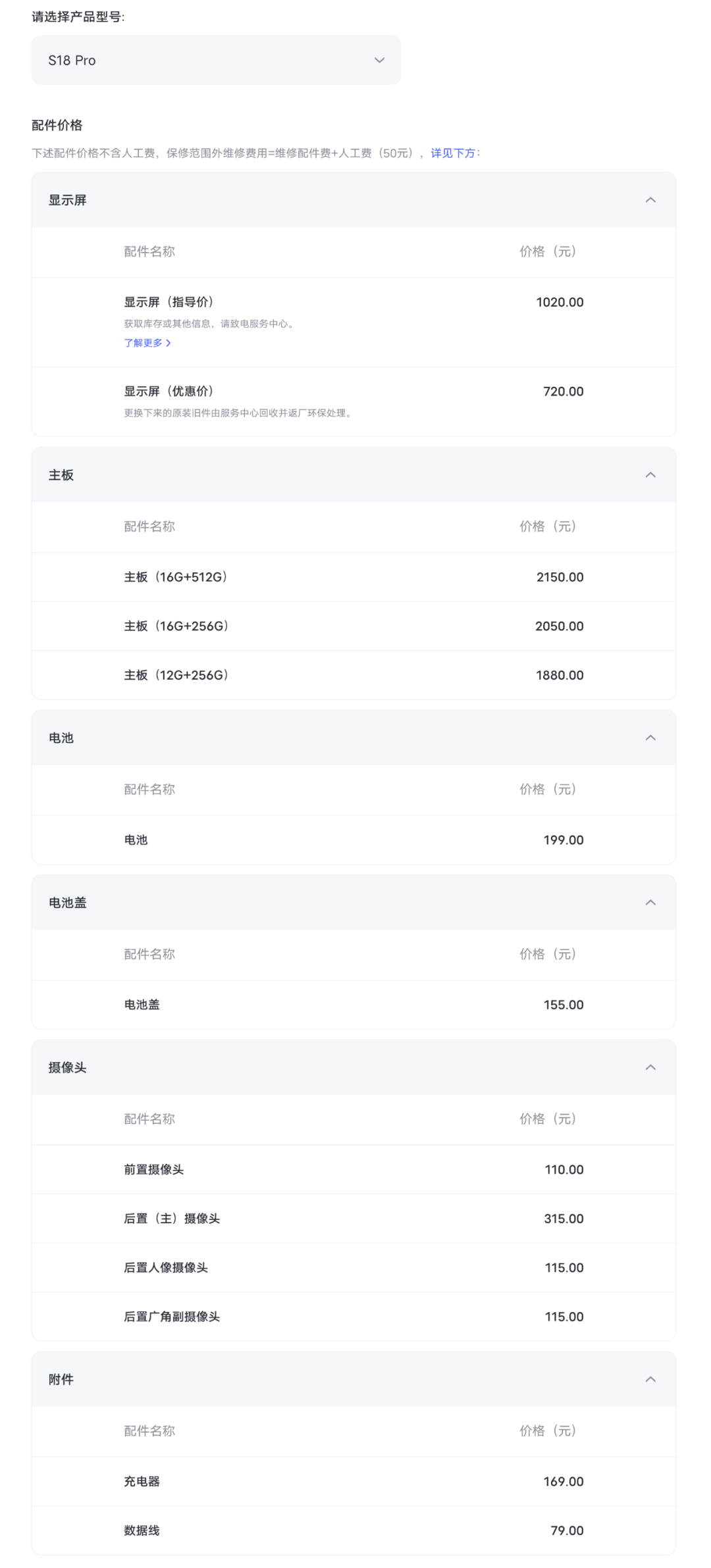Click the 了解更多 link under 显示屏
Screen dimensions: 711x1568
tap(143, 343)
